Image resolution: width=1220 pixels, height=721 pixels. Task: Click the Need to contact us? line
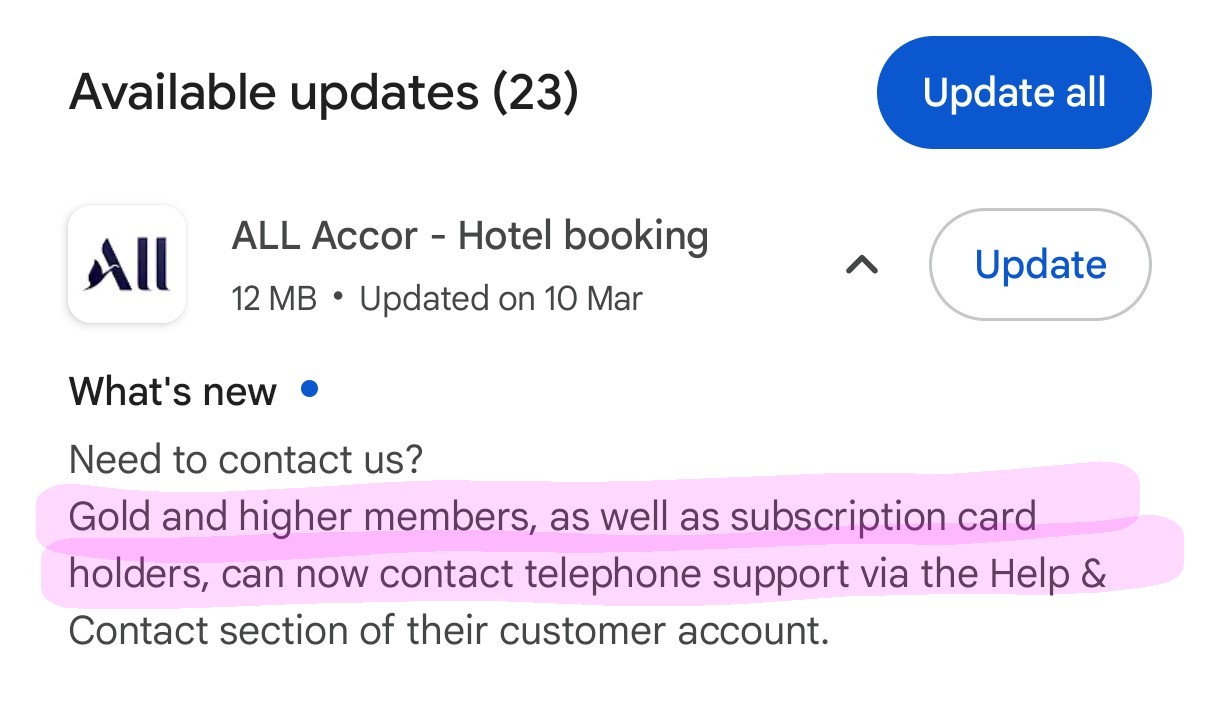pos(246,460)
